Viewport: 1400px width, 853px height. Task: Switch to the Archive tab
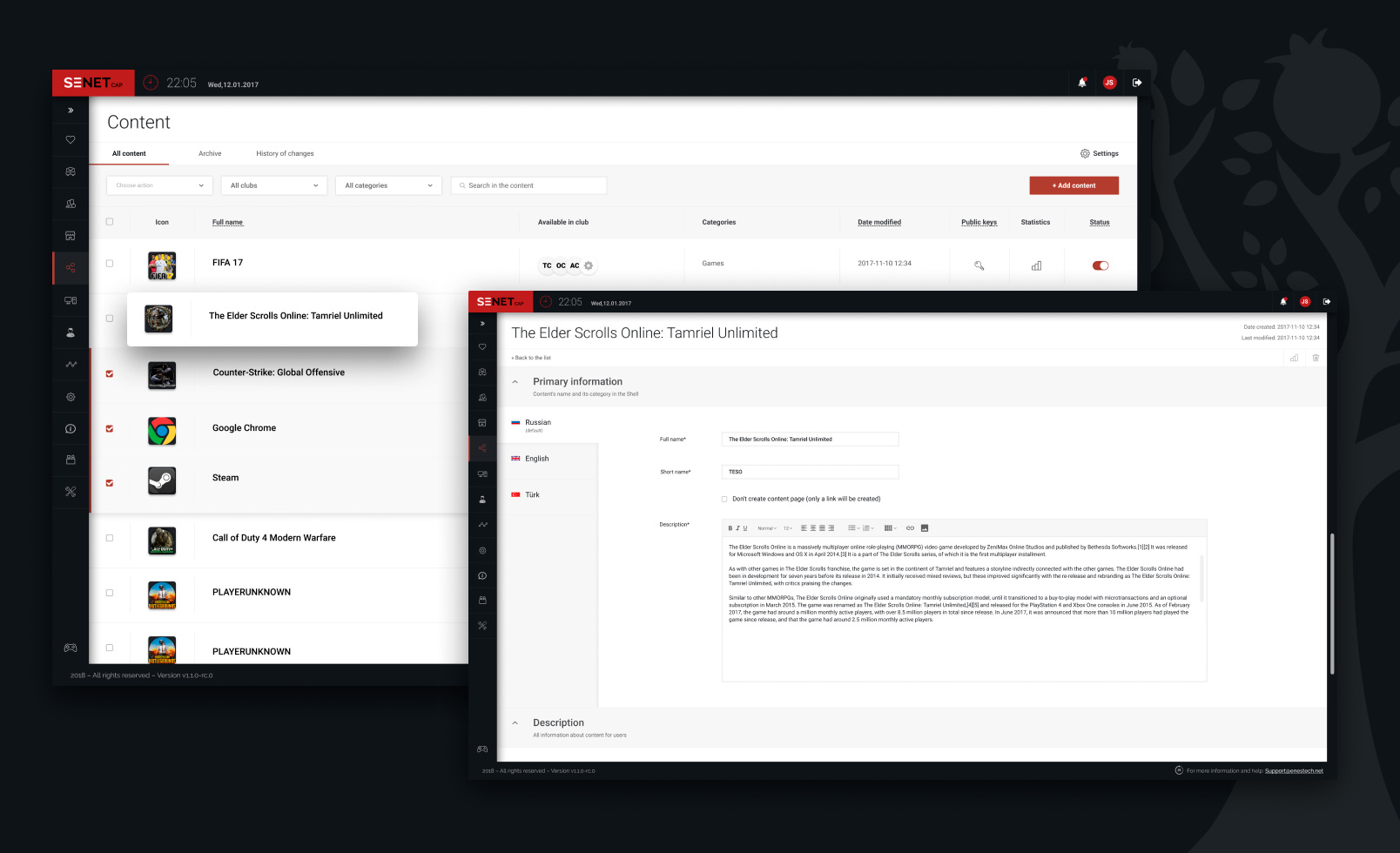pyautogui.click(x=210, y=153)
